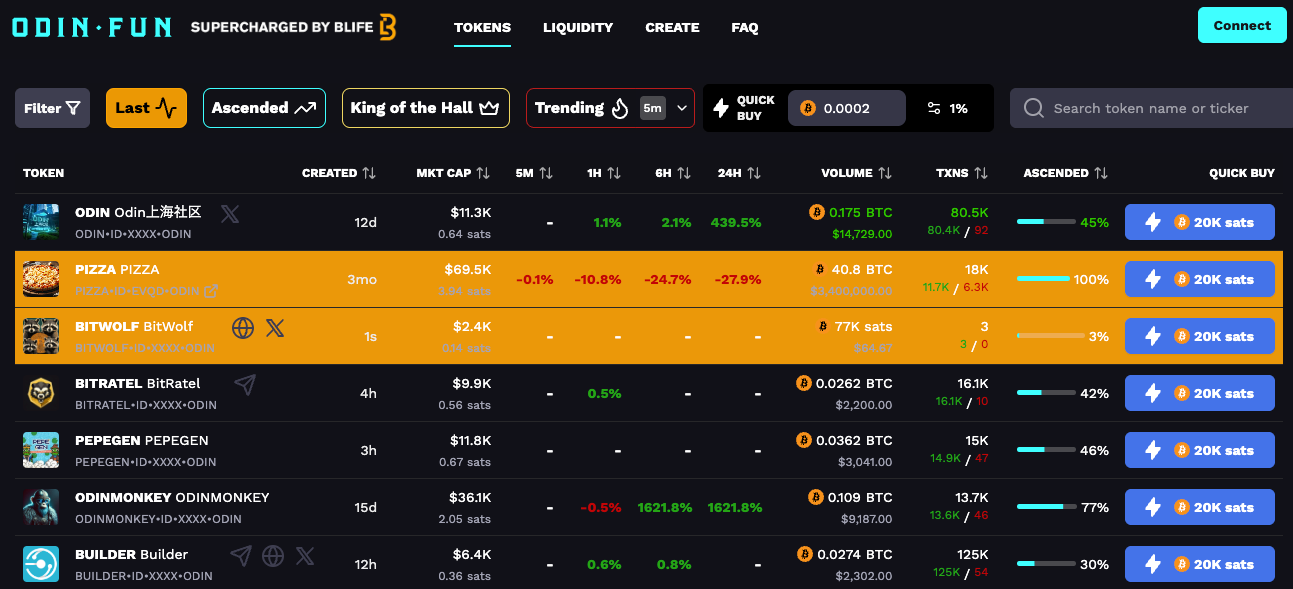Quick buy 20K sats of PIZZA
Screen dimensions: 1293x589
tap(1200, 279)
